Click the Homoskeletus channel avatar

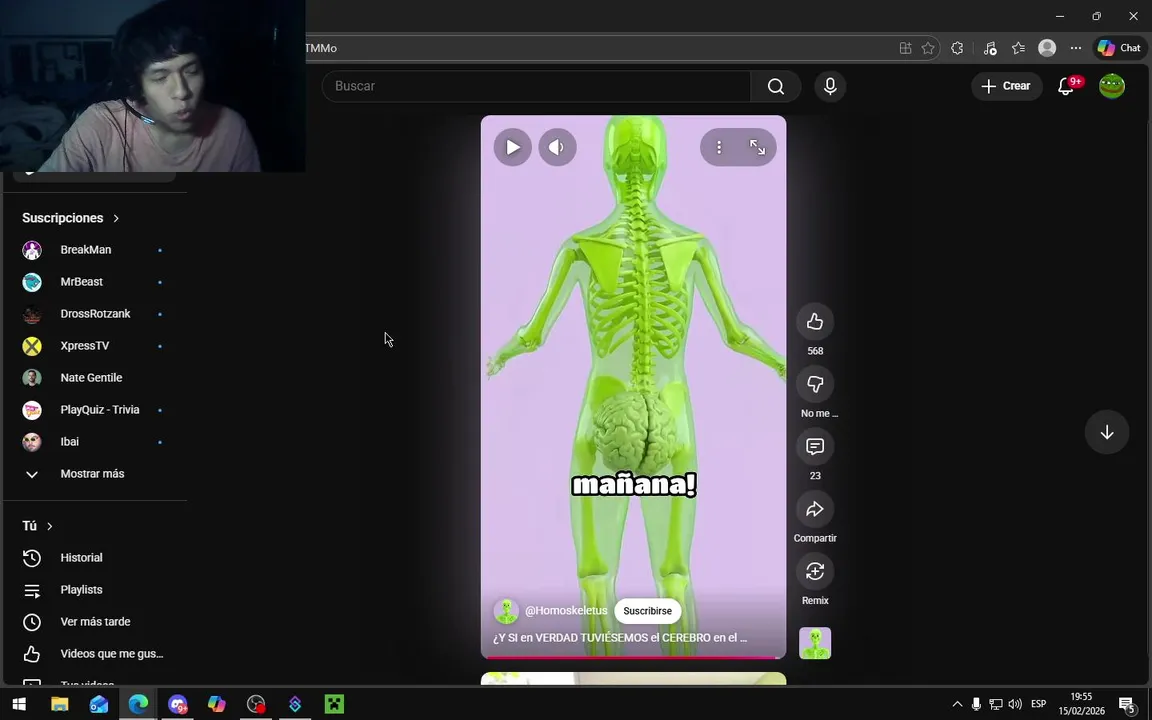506,611
